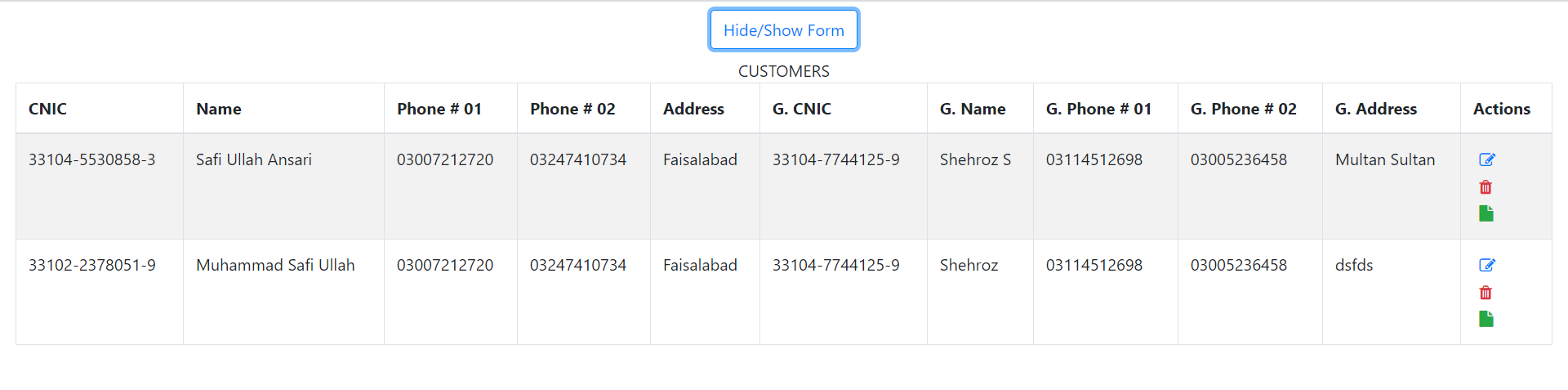
Task: Delete the Safi Ullah Ansari customer row
Action: (x=1486, y=187)
